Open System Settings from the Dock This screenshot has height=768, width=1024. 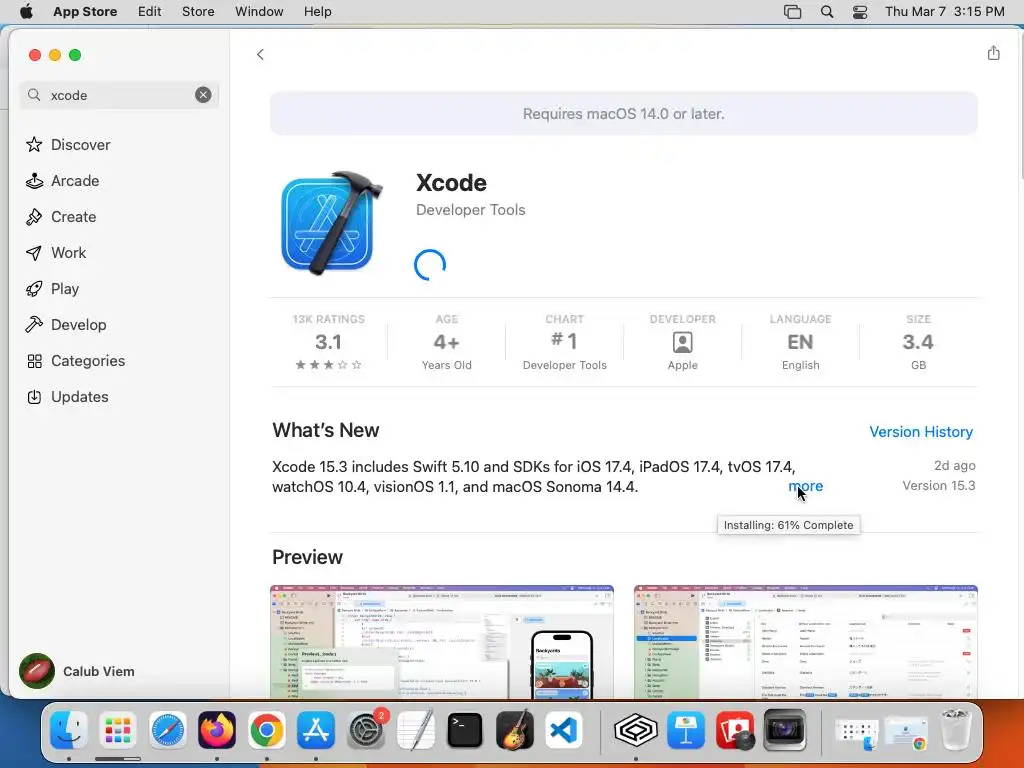[x=366, y=729]
